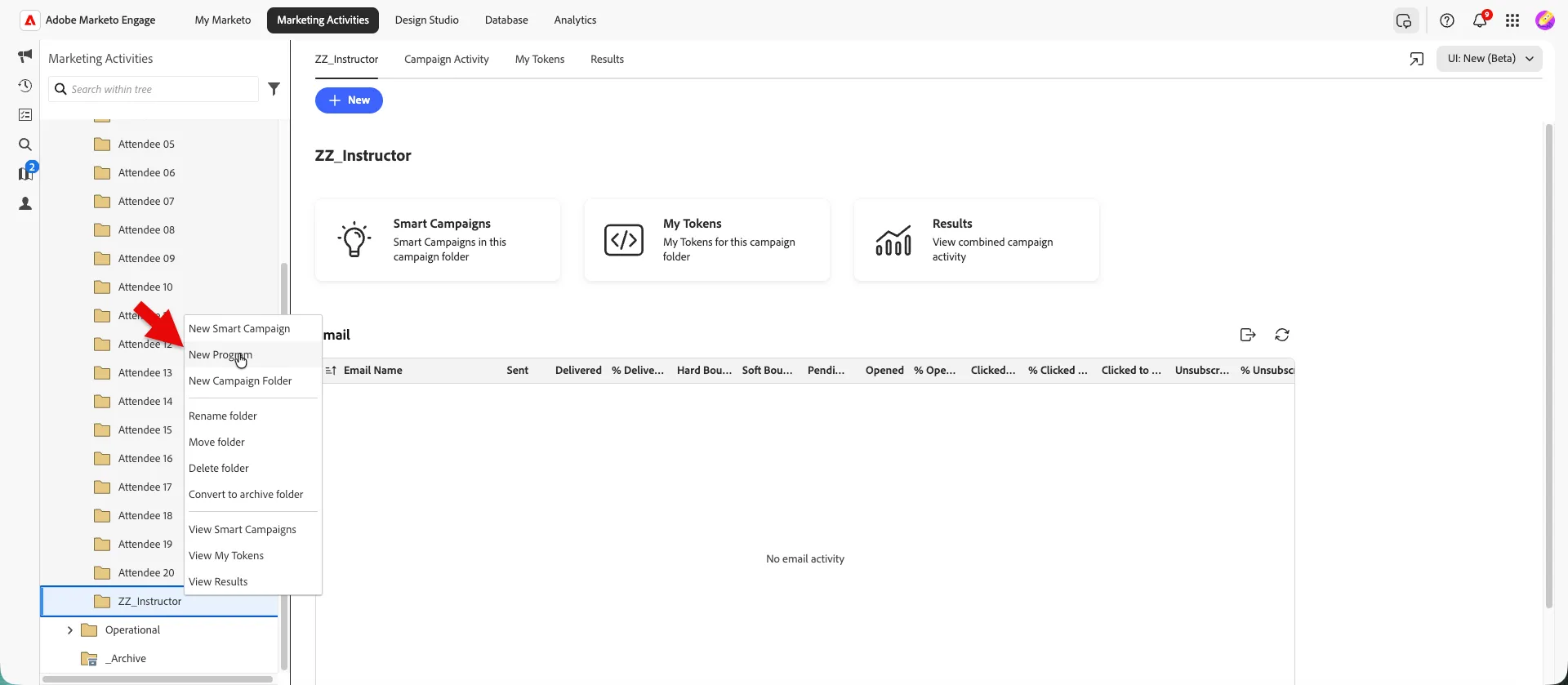This screenshot has width=1568, height=685.
Task: Switch to the Campaign Activity tab
Action: 447,59
